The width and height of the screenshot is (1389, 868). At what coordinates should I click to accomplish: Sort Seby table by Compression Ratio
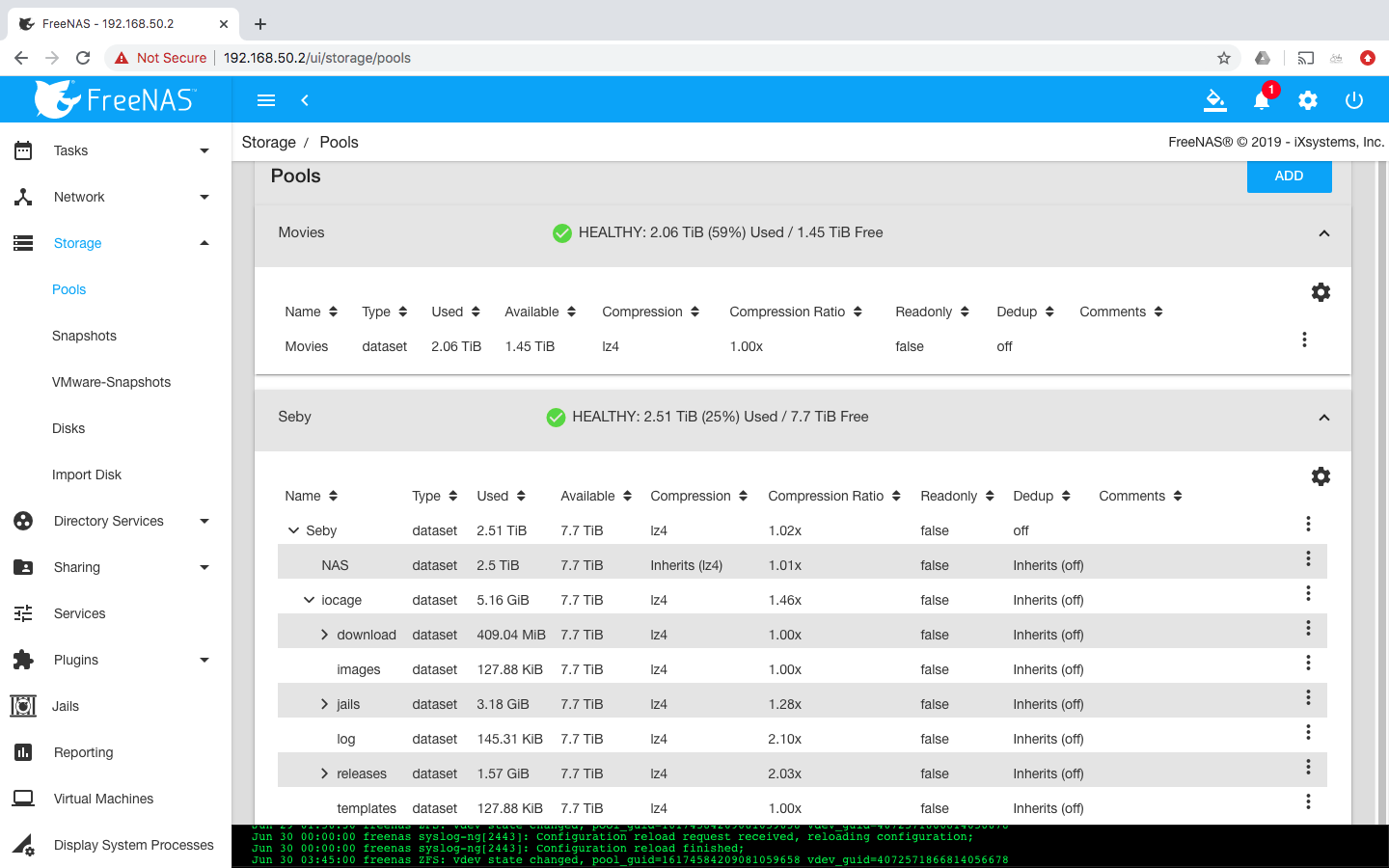coord(834,496)
